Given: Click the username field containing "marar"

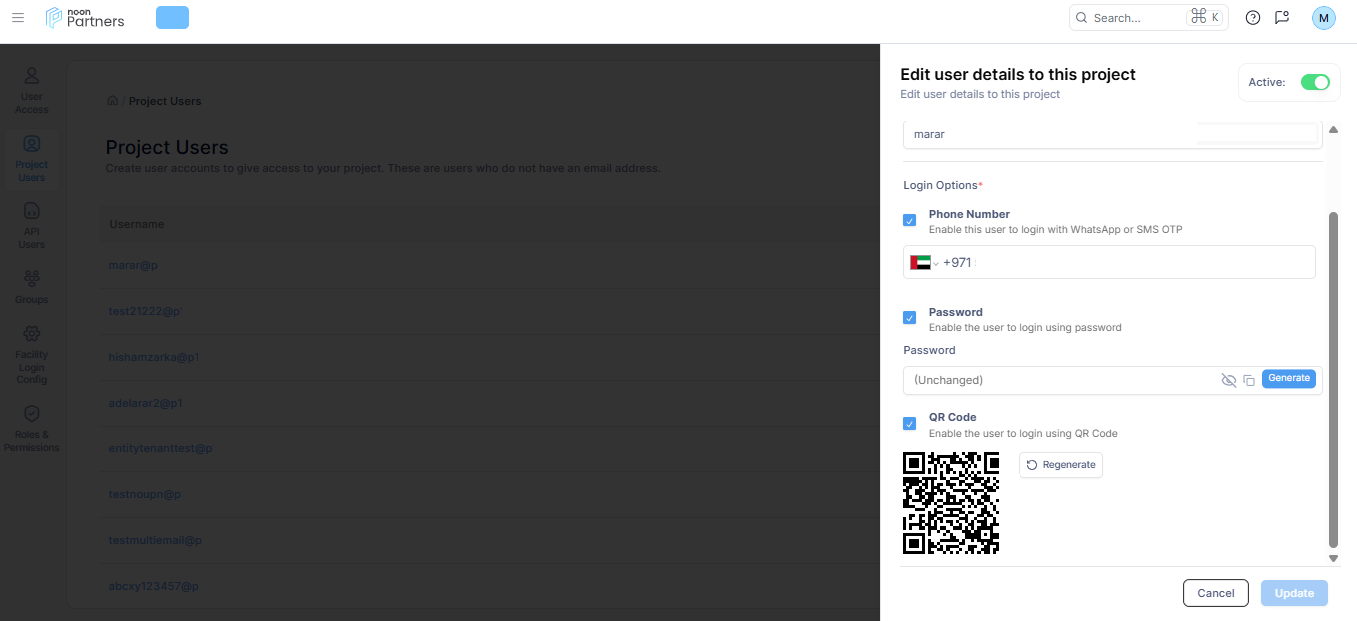Looking at the screenshot, I should pyautogui.click(x=1113, y=134).
